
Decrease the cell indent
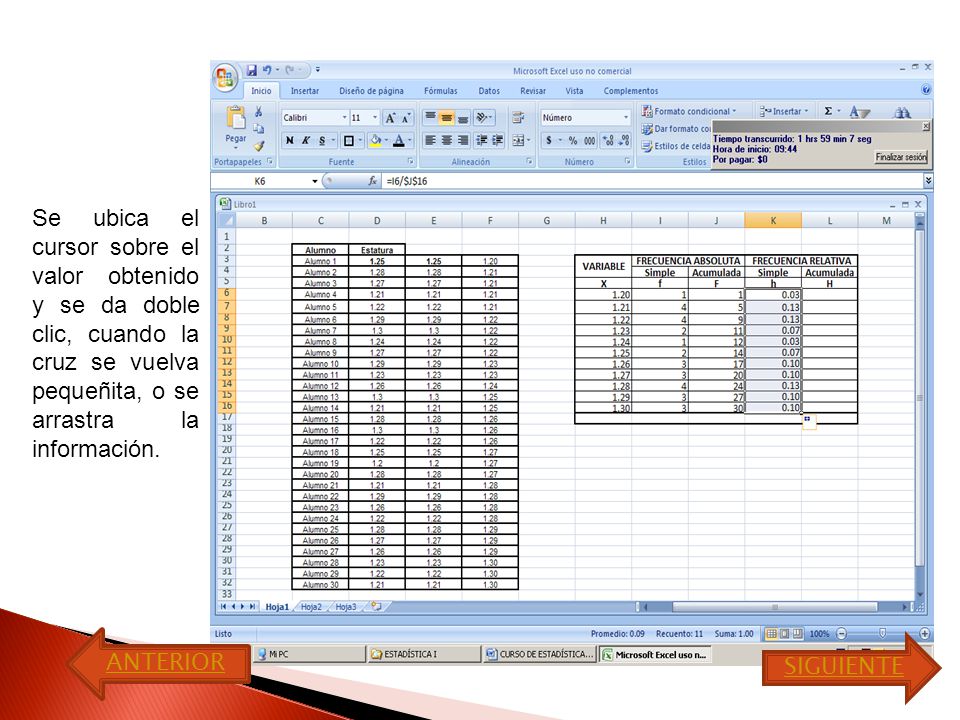point(482,140)
